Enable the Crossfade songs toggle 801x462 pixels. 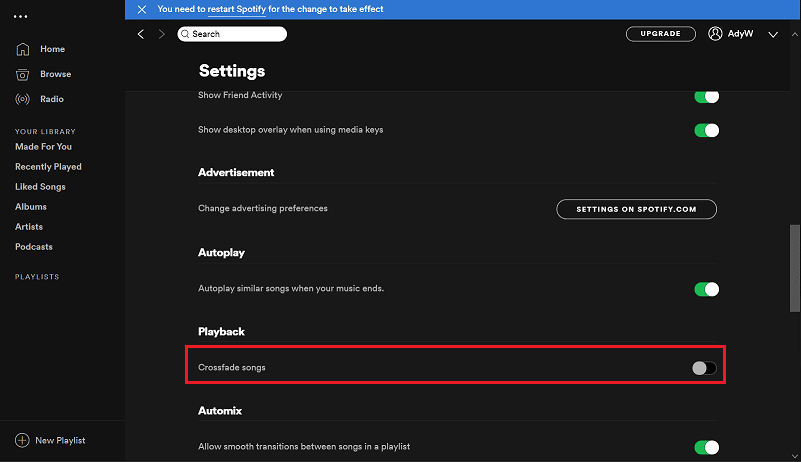(x=704, y=368)
